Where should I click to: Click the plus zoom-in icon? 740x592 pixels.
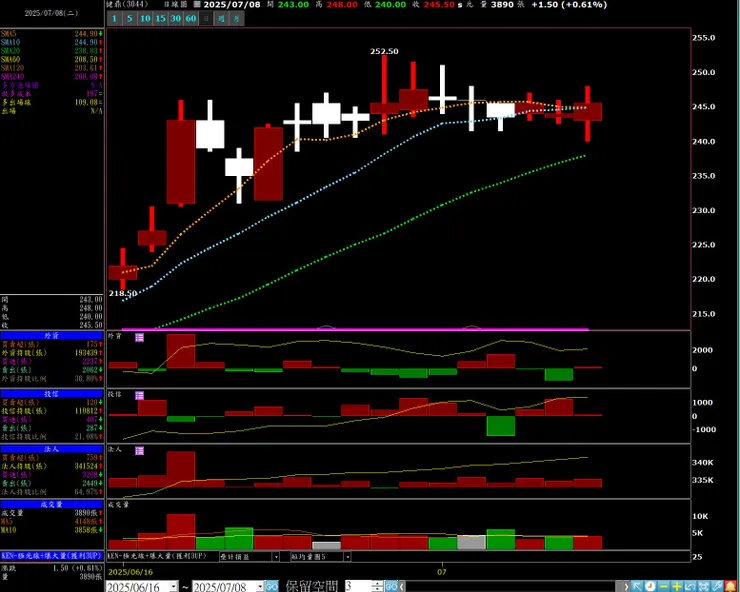[x=677, y=586]
